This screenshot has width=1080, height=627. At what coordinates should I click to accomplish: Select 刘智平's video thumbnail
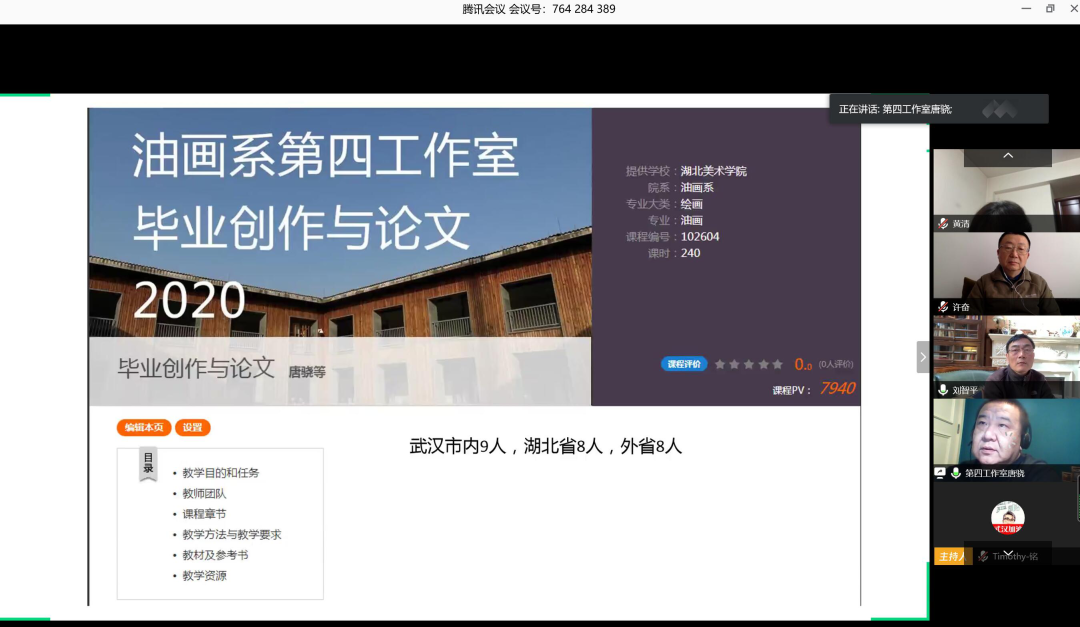[x=1006, y=357]
